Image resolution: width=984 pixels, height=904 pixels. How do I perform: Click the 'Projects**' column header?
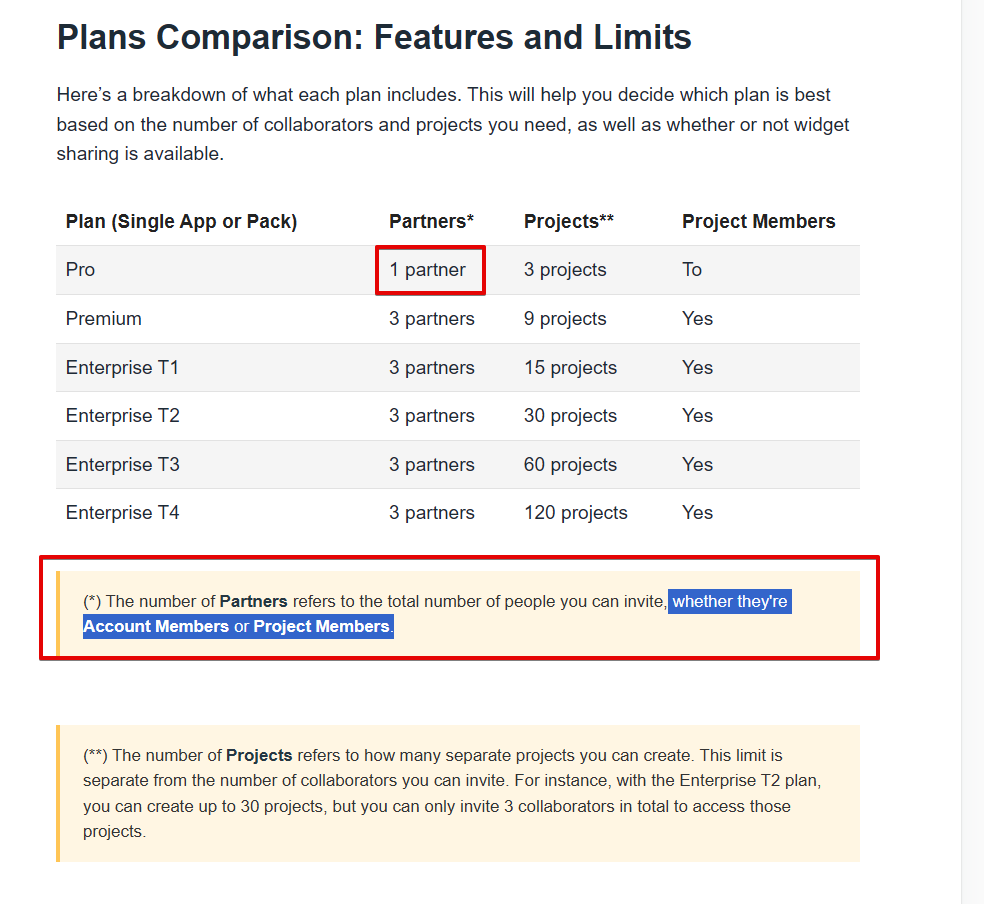pos(569,221)
